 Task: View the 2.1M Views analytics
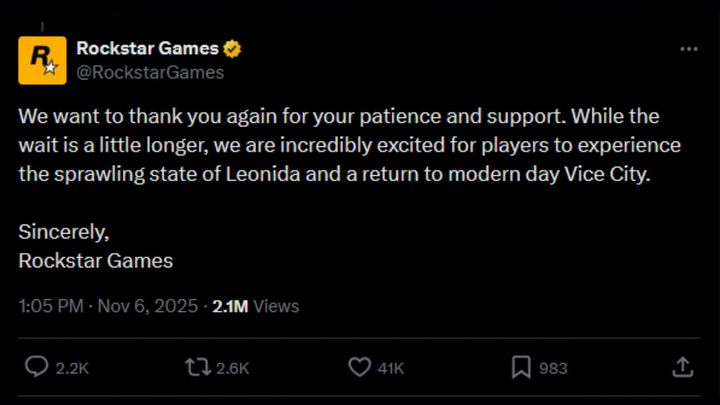255,306
